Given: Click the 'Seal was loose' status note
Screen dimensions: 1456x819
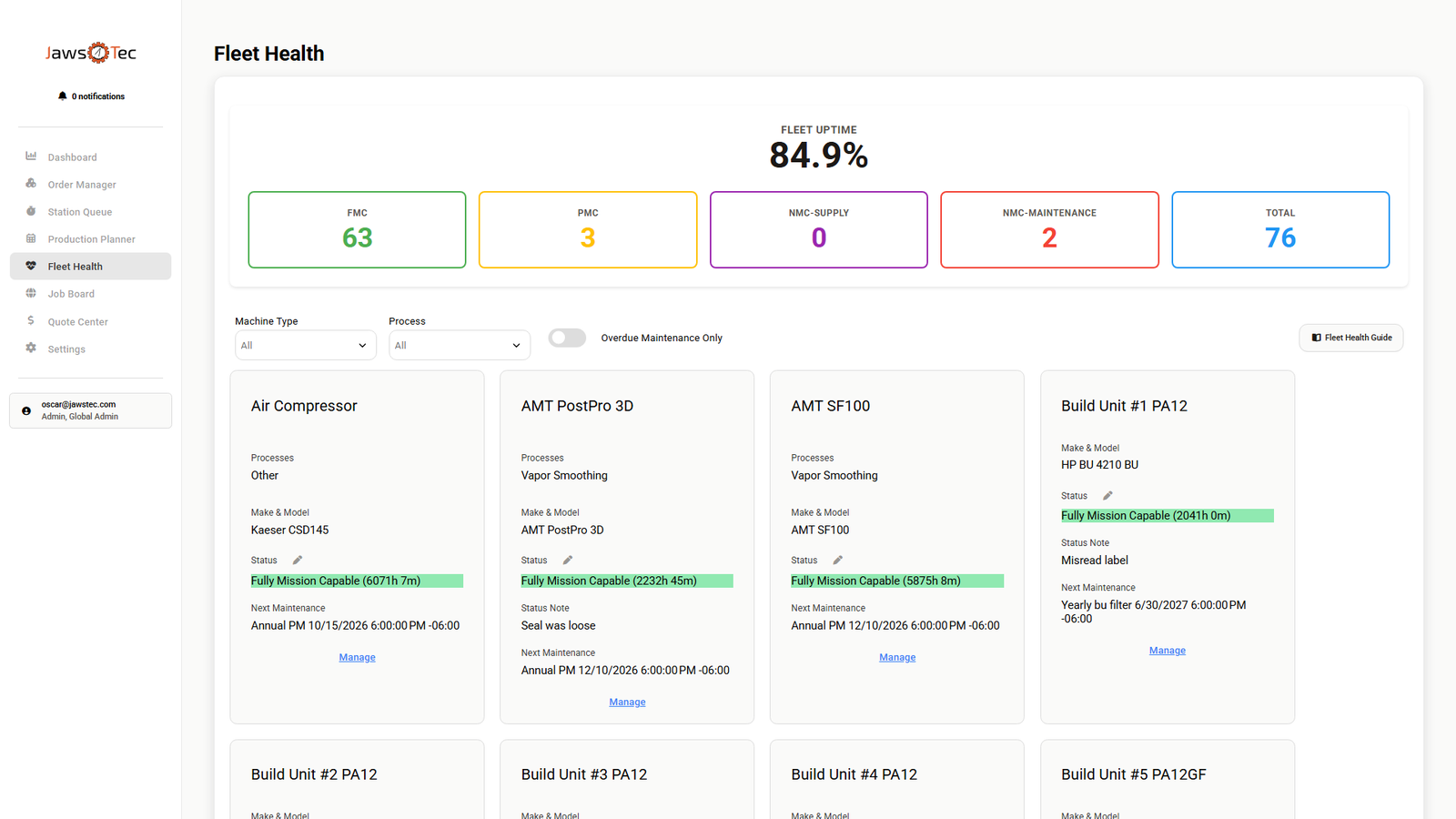Looking at the screenshot, I should [559, 625].
